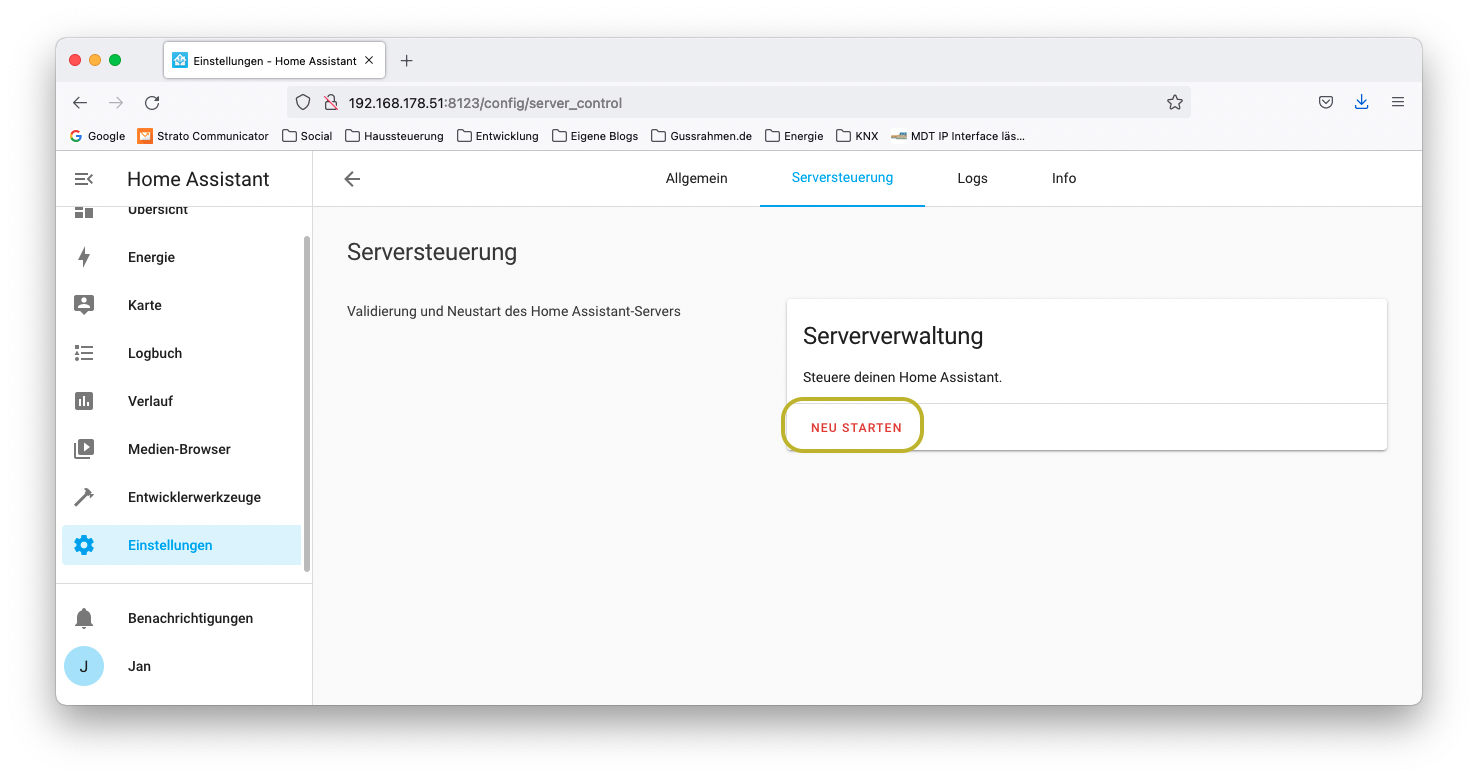Open the Medien-Browser play icon
This screenshot has width=1478, height=779.
pyautogui.click(x=84, y=449)
